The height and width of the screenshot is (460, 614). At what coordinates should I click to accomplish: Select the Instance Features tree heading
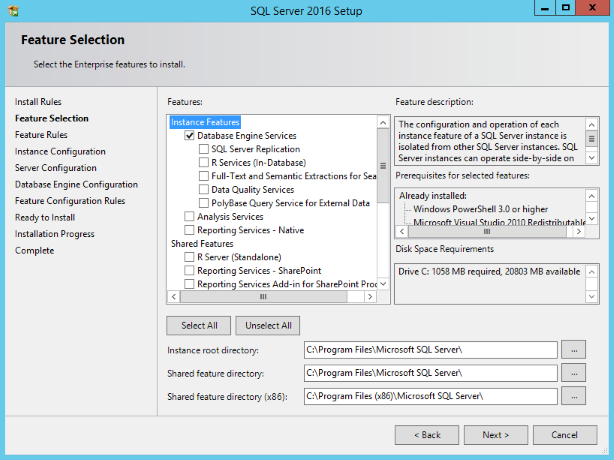click(205, 122)
